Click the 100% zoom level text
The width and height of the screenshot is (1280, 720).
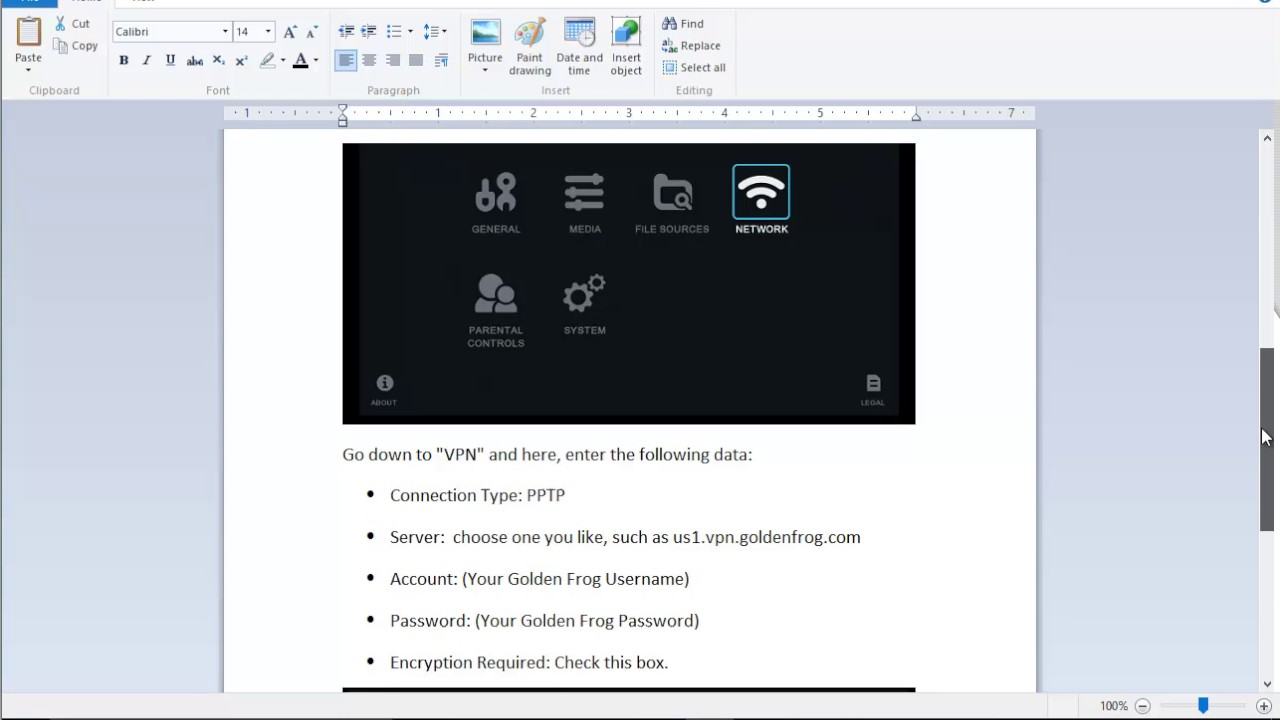1113,706
